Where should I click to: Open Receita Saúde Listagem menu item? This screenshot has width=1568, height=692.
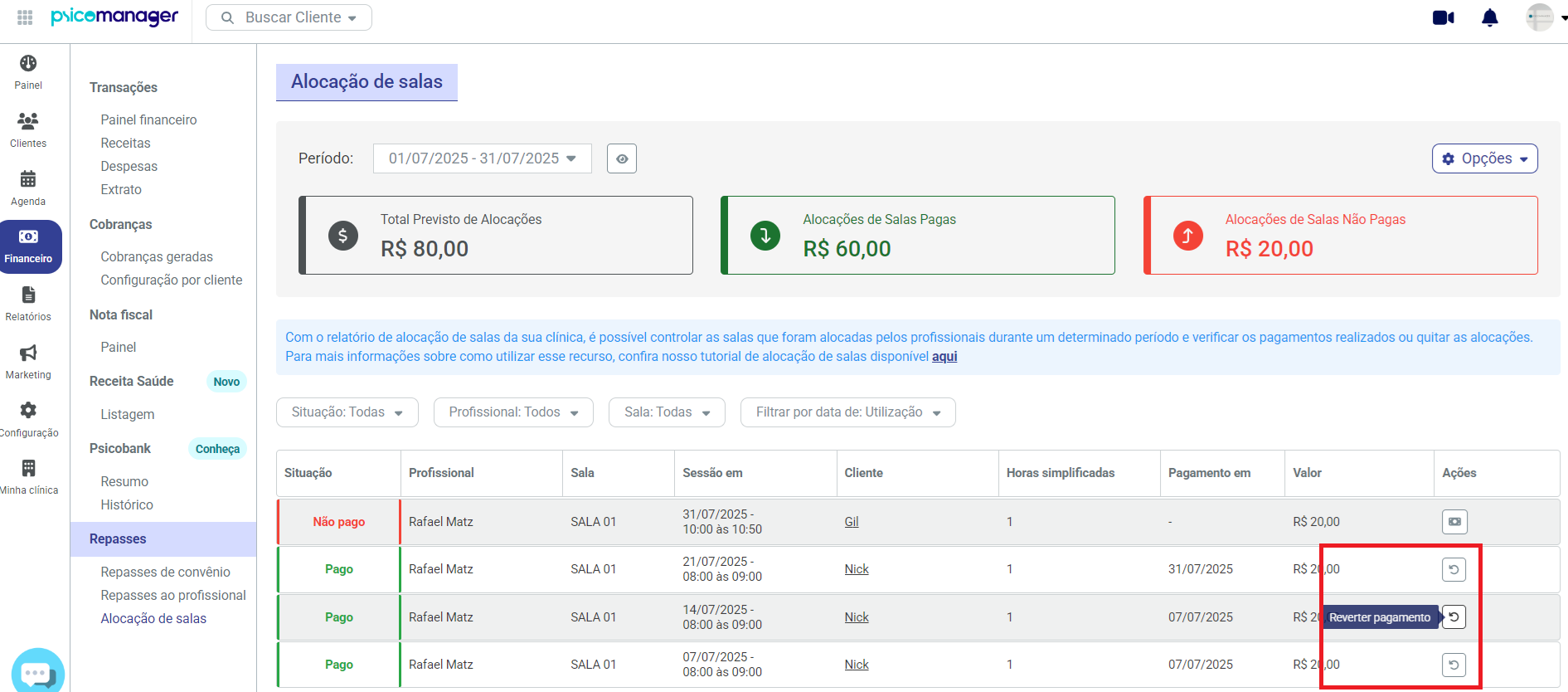click(x=128, y=415)
